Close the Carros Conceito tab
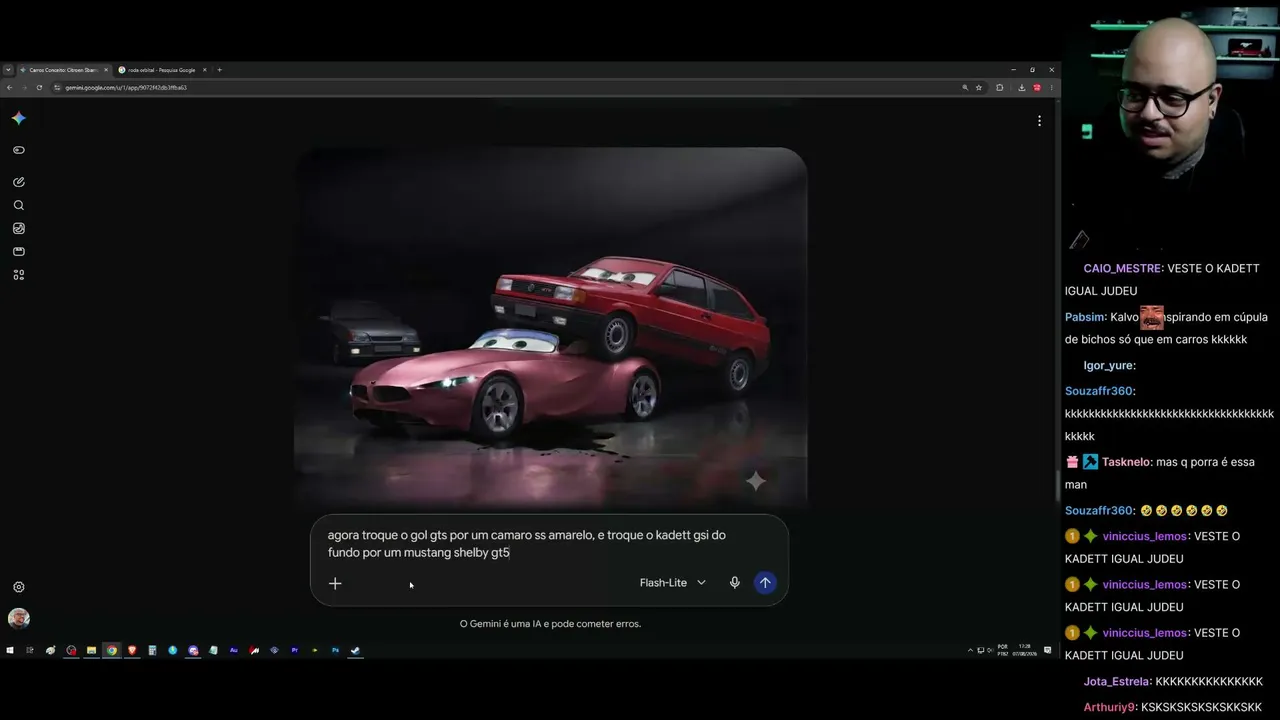Viewport: 1280px width, 720px height. 106,70
